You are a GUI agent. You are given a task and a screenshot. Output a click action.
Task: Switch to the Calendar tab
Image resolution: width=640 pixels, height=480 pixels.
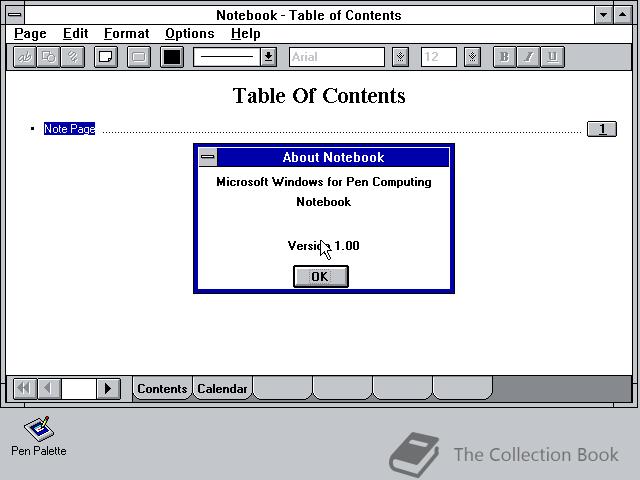[x=222, y=389]
